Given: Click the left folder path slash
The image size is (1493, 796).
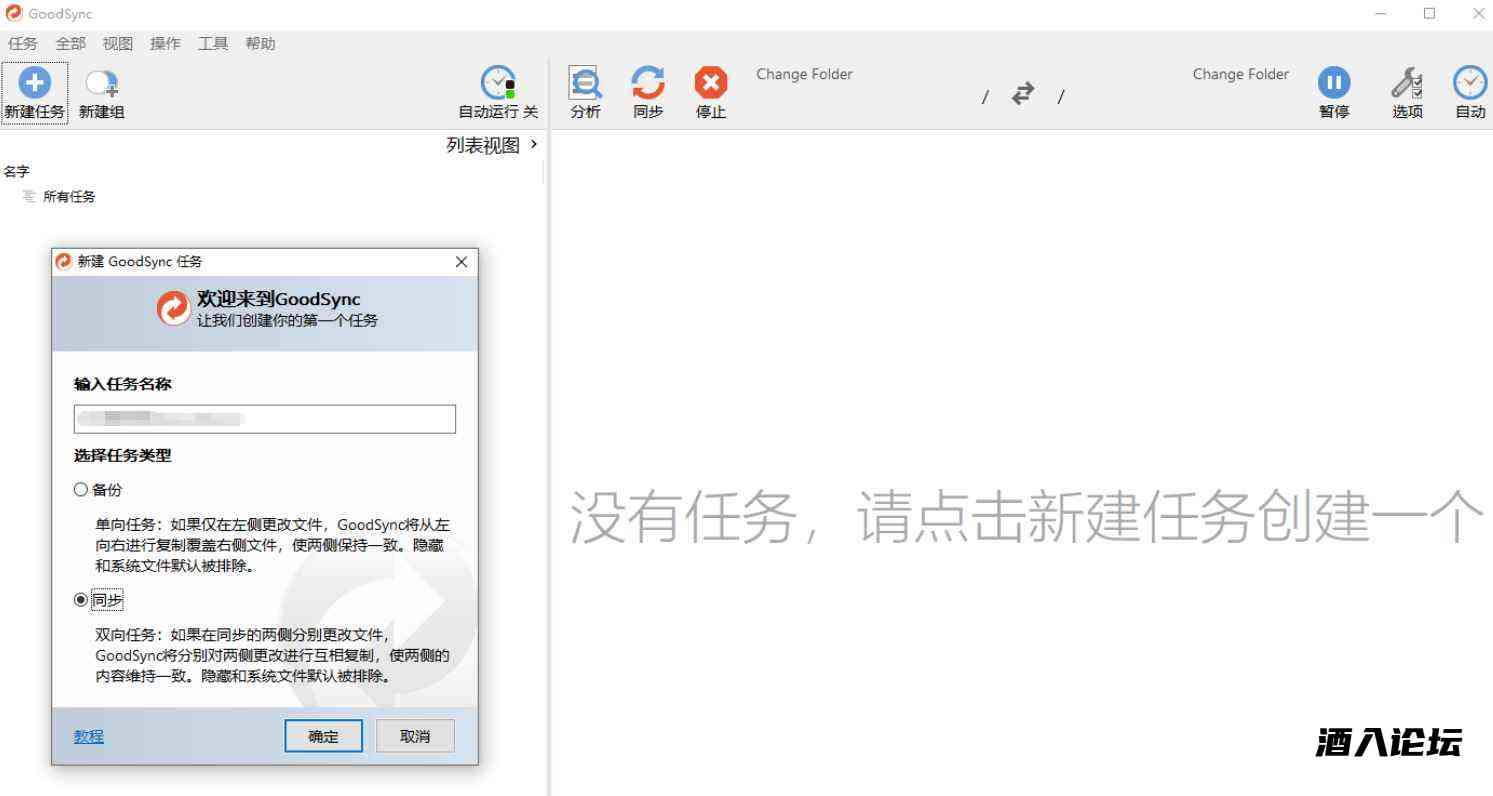Looking at the screenshot, I should coord(985,97).
